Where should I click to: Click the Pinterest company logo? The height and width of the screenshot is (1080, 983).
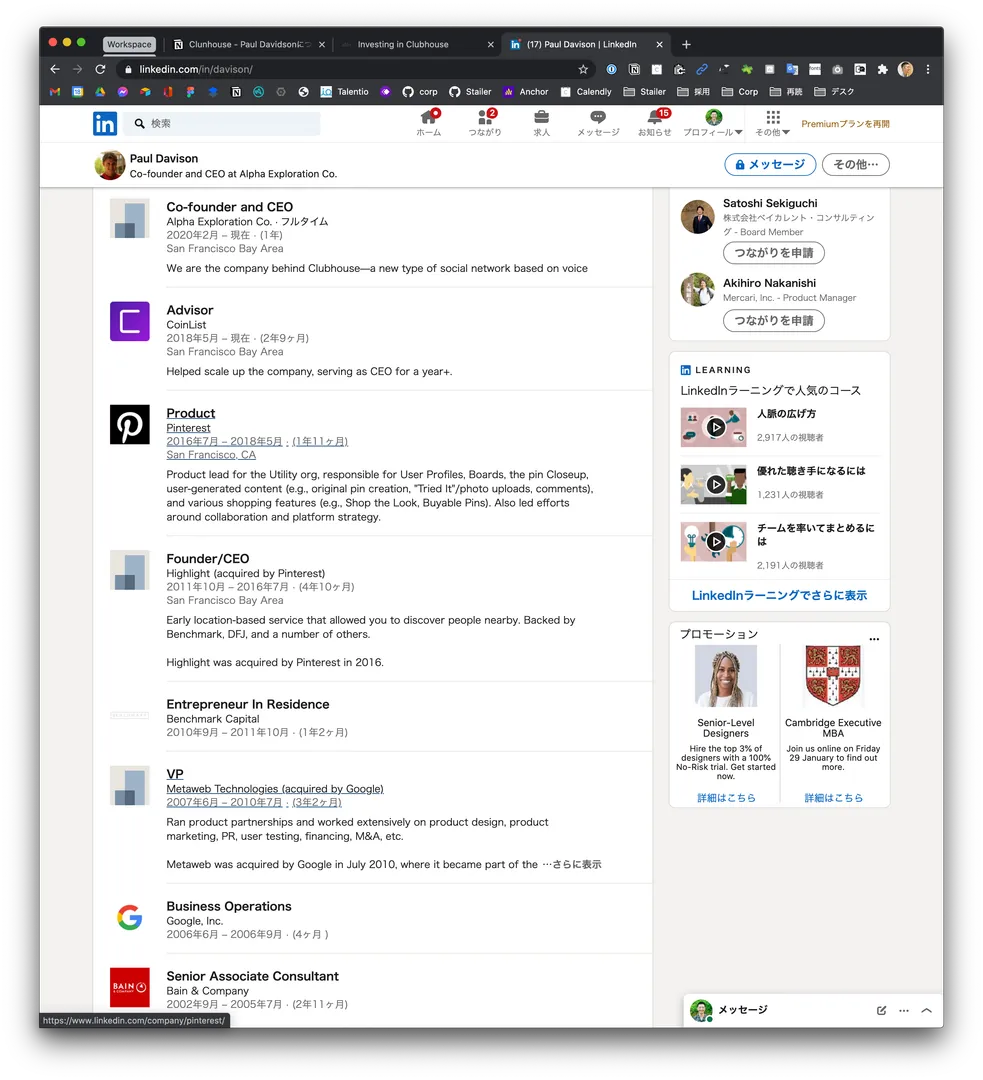130,425
